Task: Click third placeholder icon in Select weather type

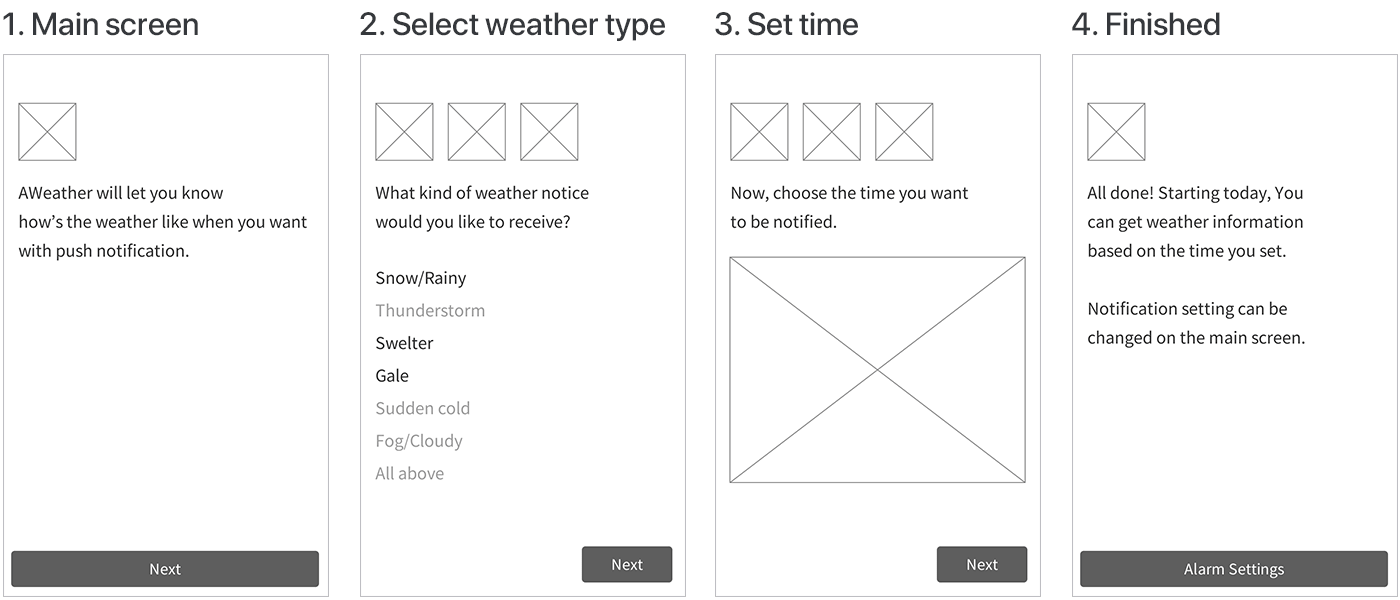Action: tap(549, 132)
